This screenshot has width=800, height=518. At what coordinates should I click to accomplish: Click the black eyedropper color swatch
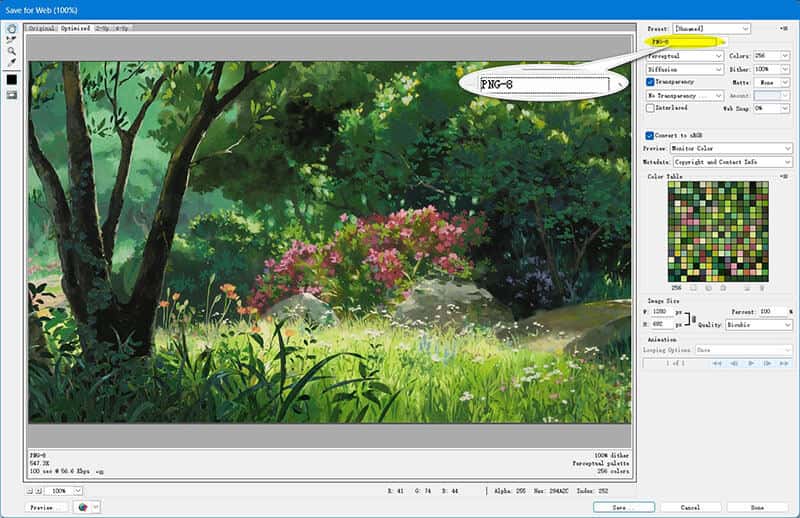pos(12,79)
